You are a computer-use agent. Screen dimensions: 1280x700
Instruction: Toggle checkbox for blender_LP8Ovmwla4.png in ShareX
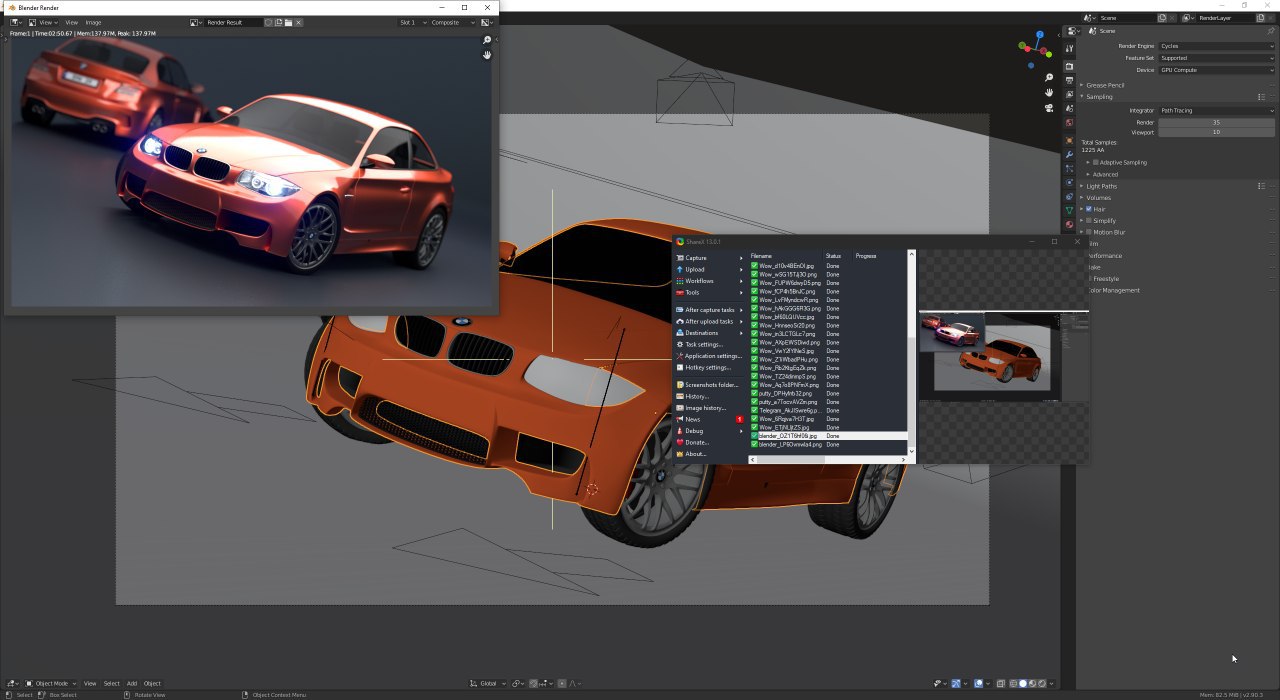click(754, 444)
